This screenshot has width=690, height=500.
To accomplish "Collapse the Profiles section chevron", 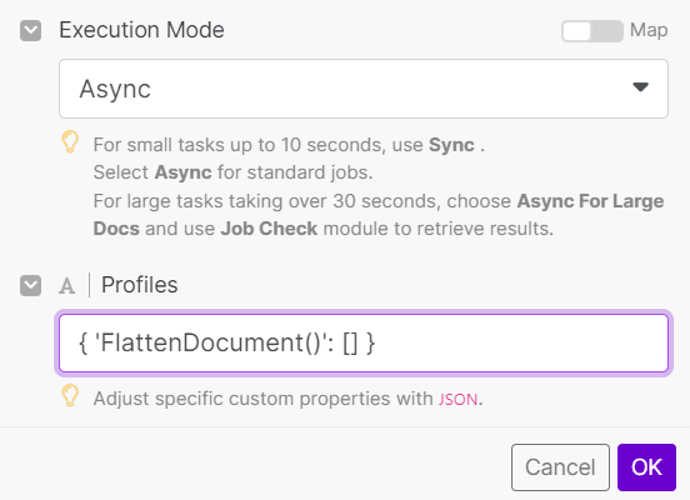I will [x=30, y=286].
